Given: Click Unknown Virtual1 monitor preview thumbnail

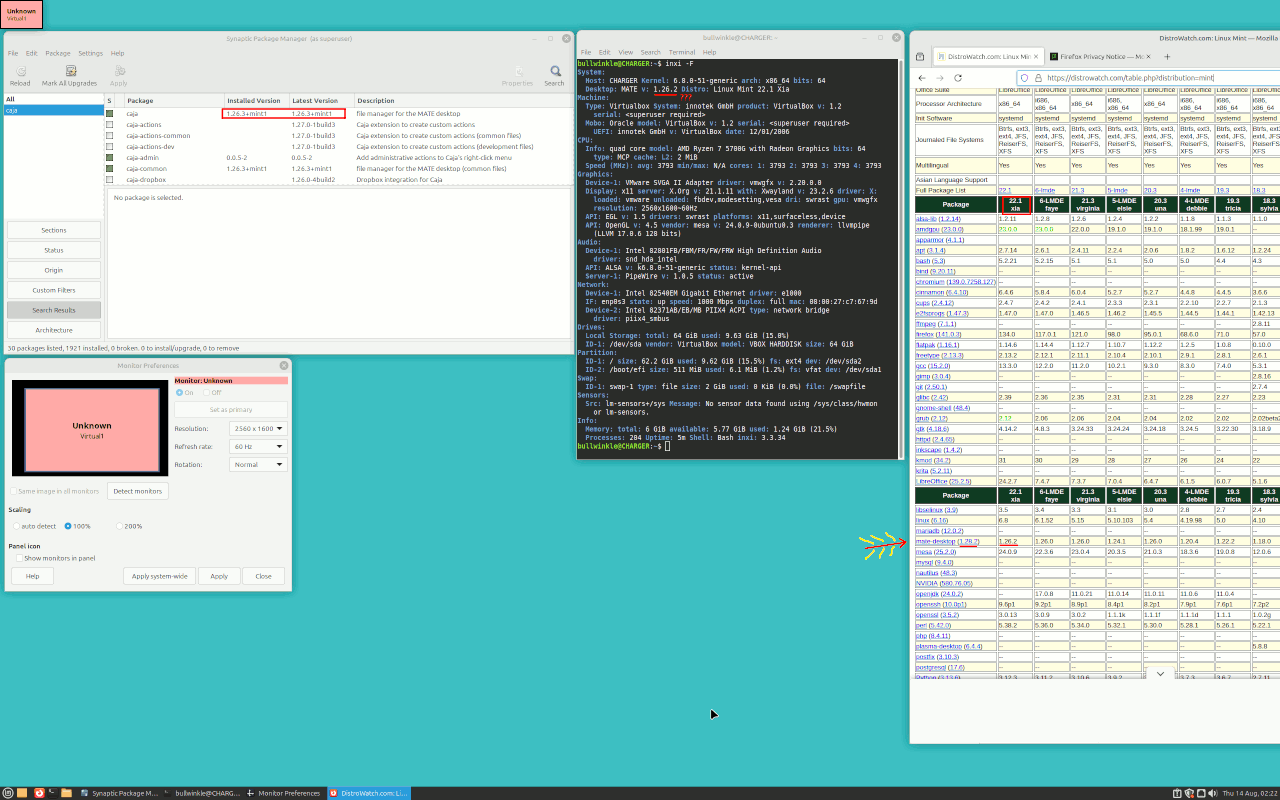Looking at the screenshot, I should (x=91, y=429).
